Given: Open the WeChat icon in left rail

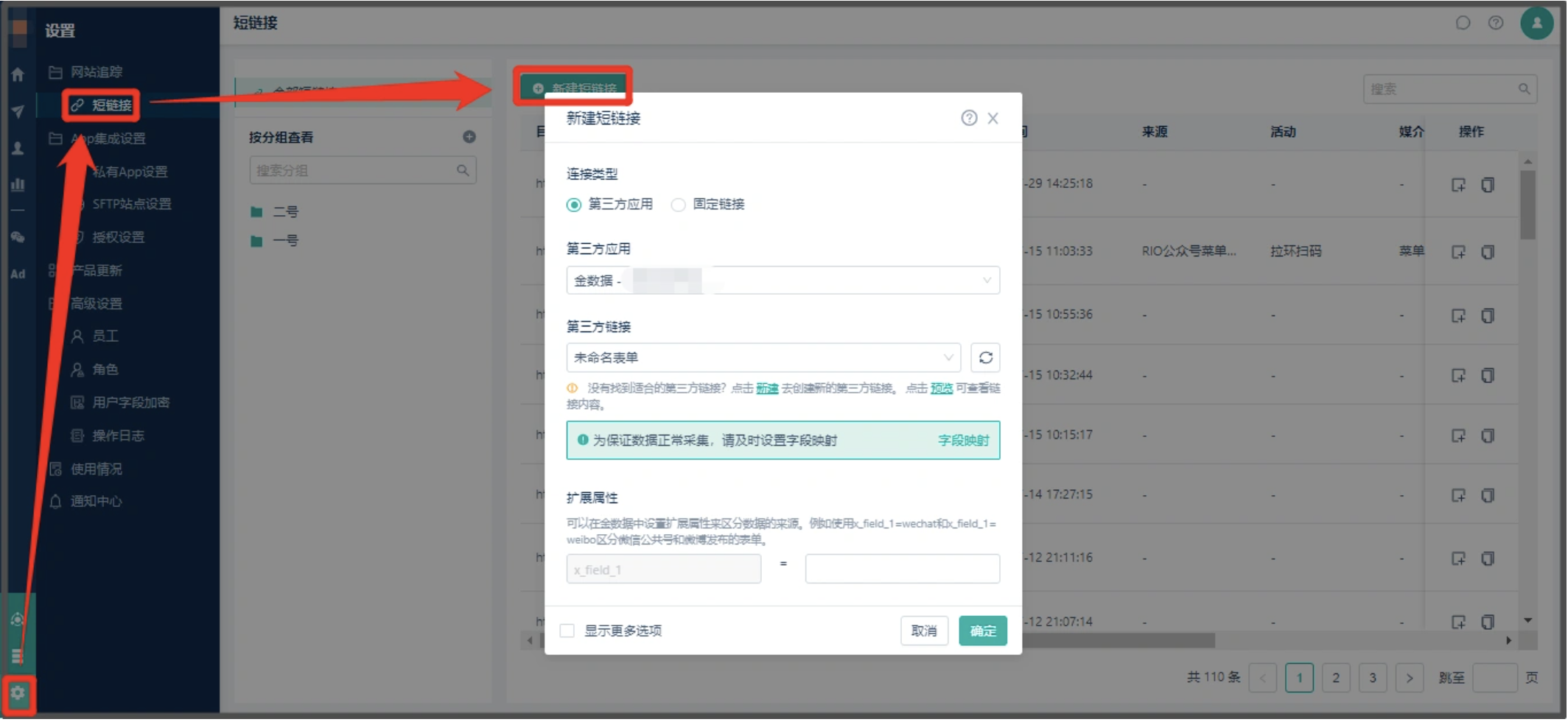Looking at the screenshot, I should click(18, 237).
